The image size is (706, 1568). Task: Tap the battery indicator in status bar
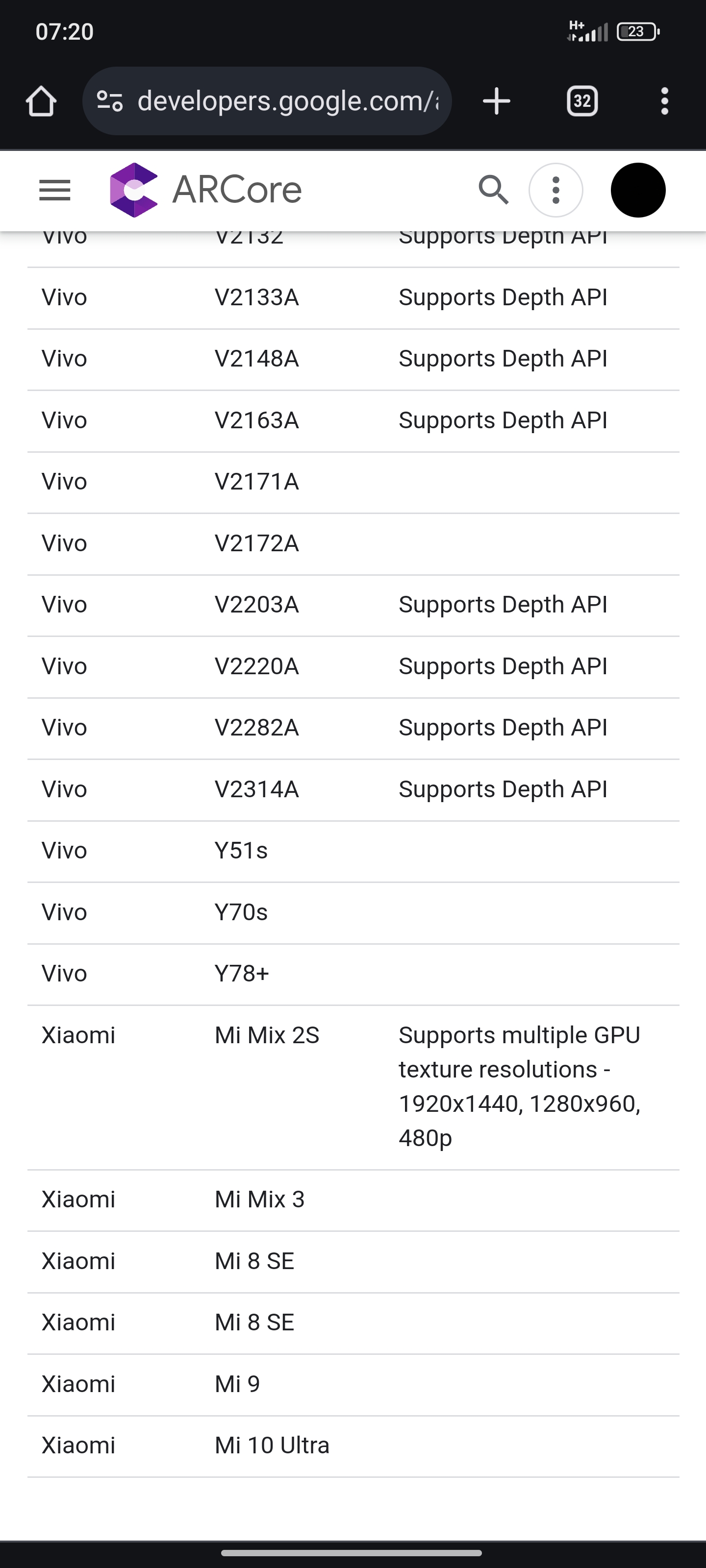tap(638, 32)
